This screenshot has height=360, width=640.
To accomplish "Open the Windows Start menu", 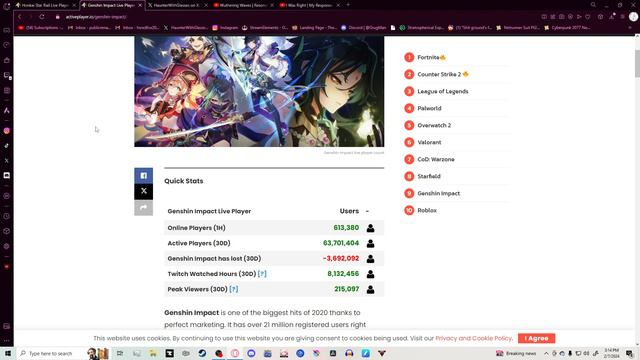I will [7, 353].
